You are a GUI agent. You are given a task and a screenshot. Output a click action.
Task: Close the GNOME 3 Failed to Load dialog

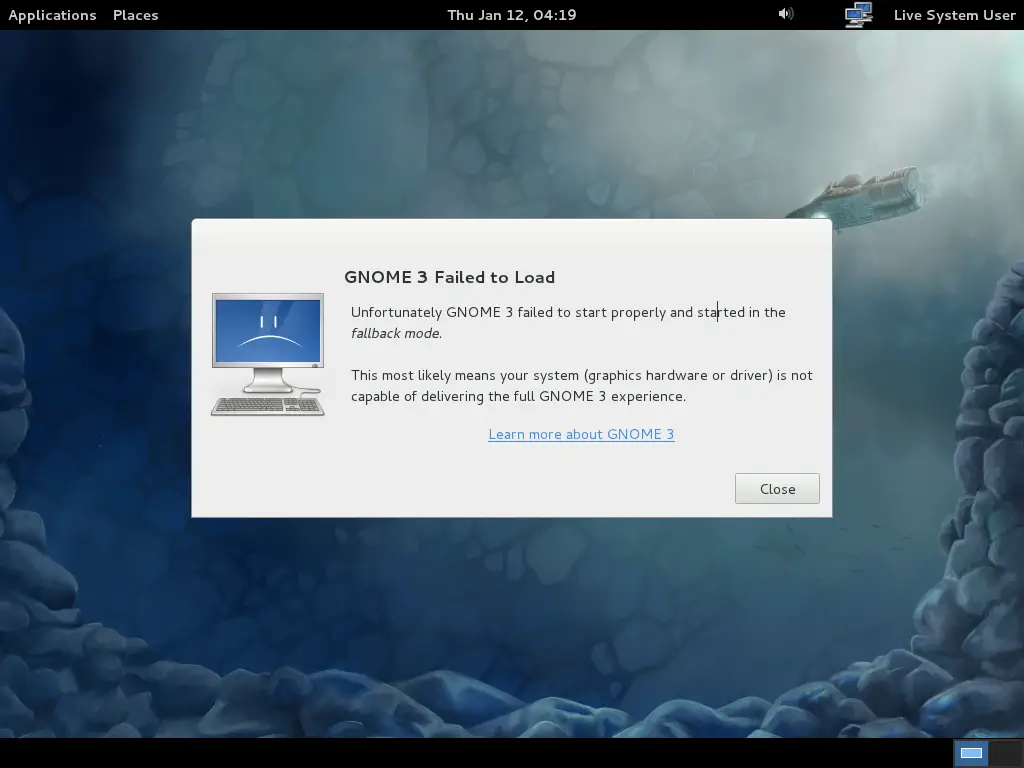coord(777,488)
